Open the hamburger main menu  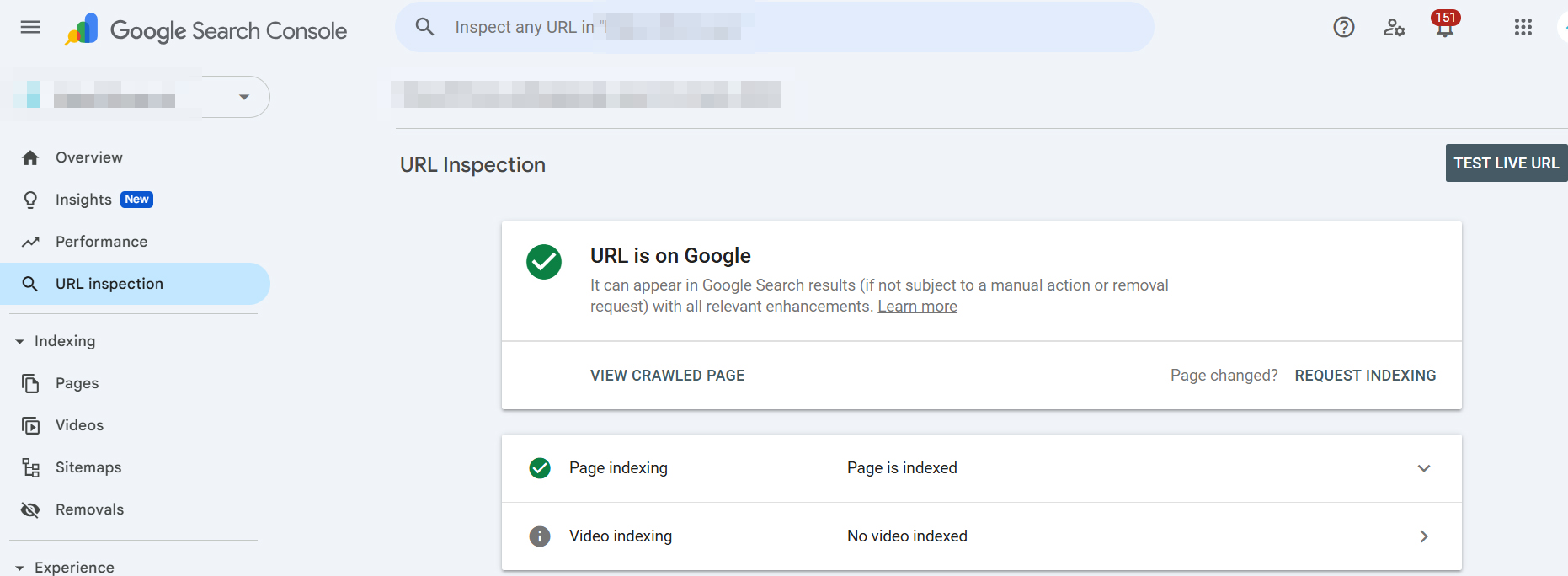point(30,27)
